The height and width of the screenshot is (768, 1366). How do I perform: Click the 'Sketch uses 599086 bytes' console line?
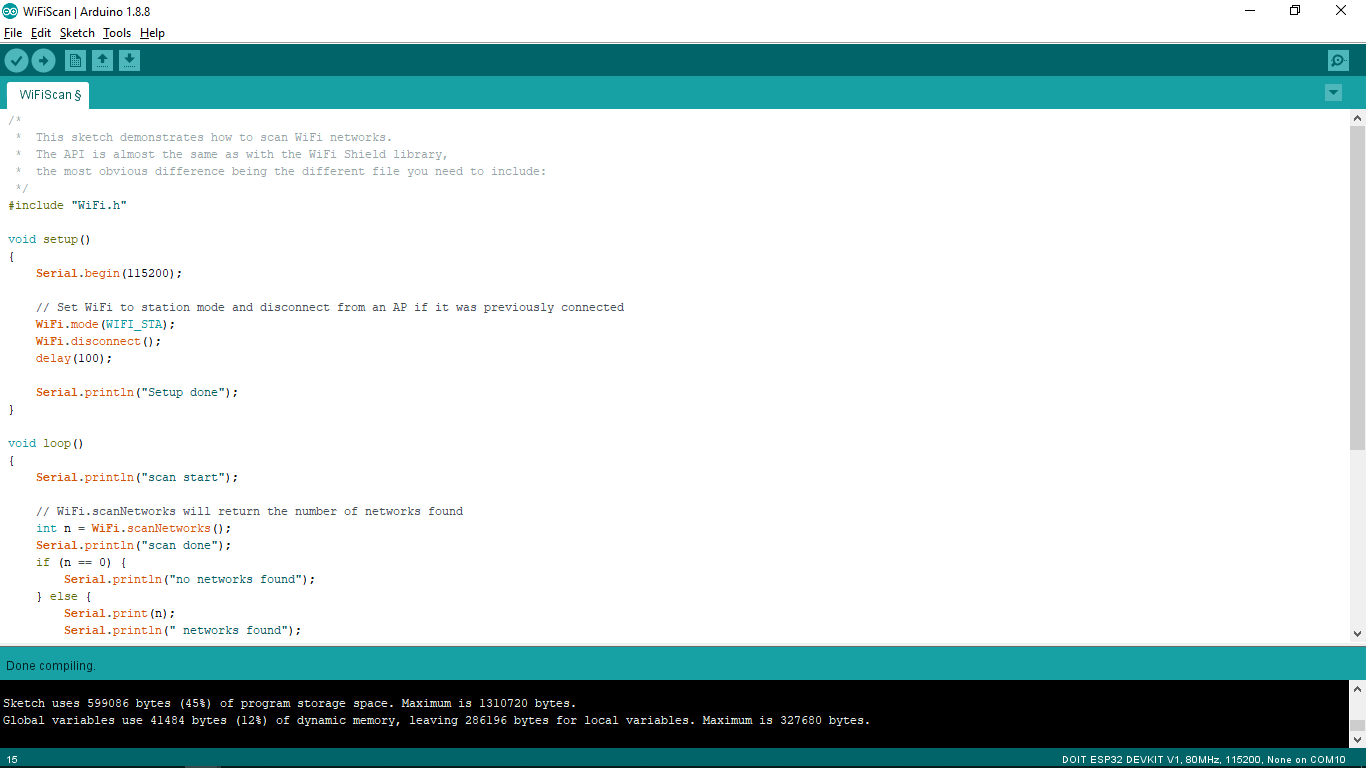point(290,703)
